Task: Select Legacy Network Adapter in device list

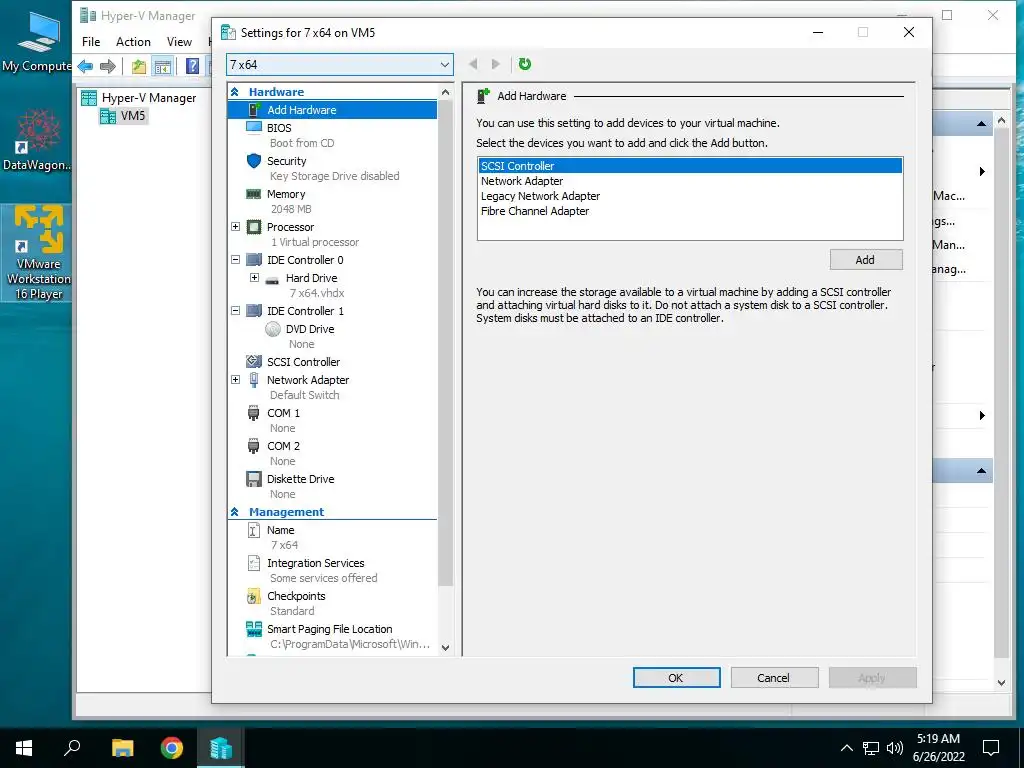Action: click(x=690, y=196)
